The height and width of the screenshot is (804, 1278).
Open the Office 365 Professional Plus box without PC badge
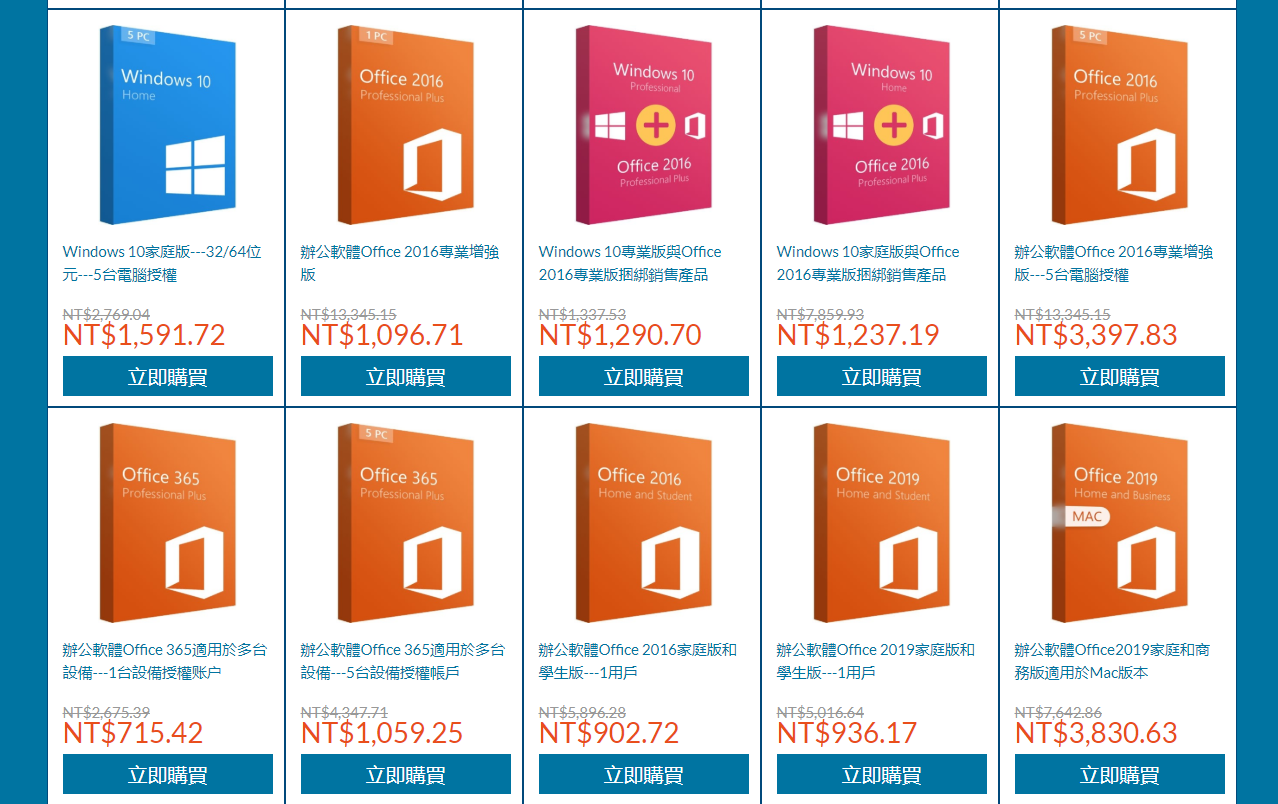pos(168,523)
